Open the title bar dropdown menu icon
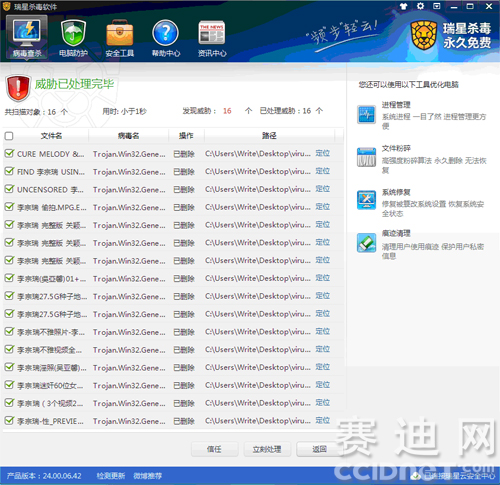 (437, 6)
